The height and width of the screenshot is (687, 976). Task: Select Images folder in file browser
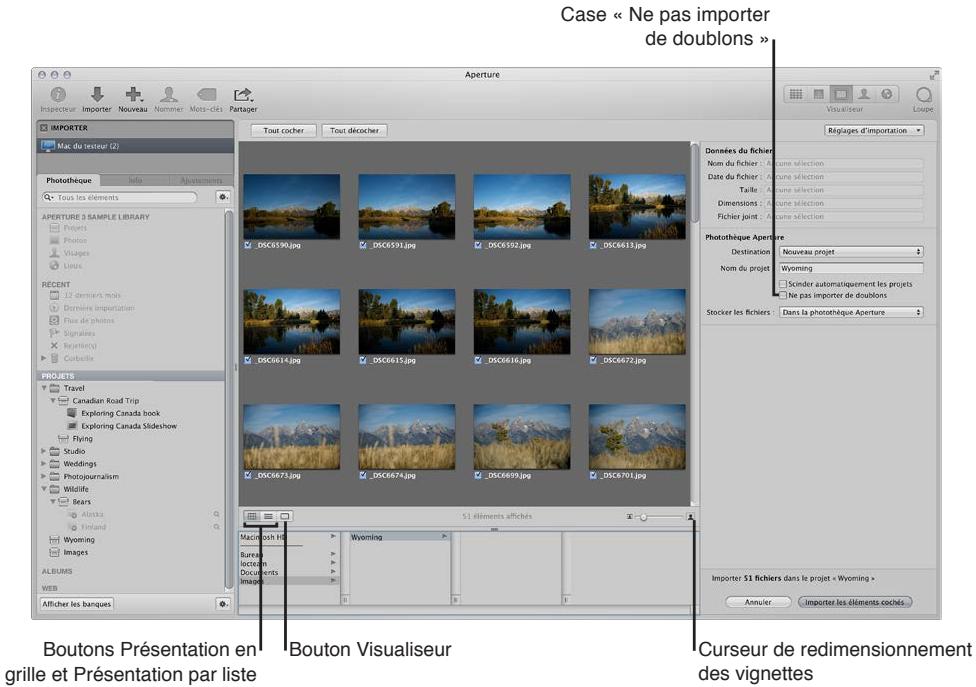(288, 581)
